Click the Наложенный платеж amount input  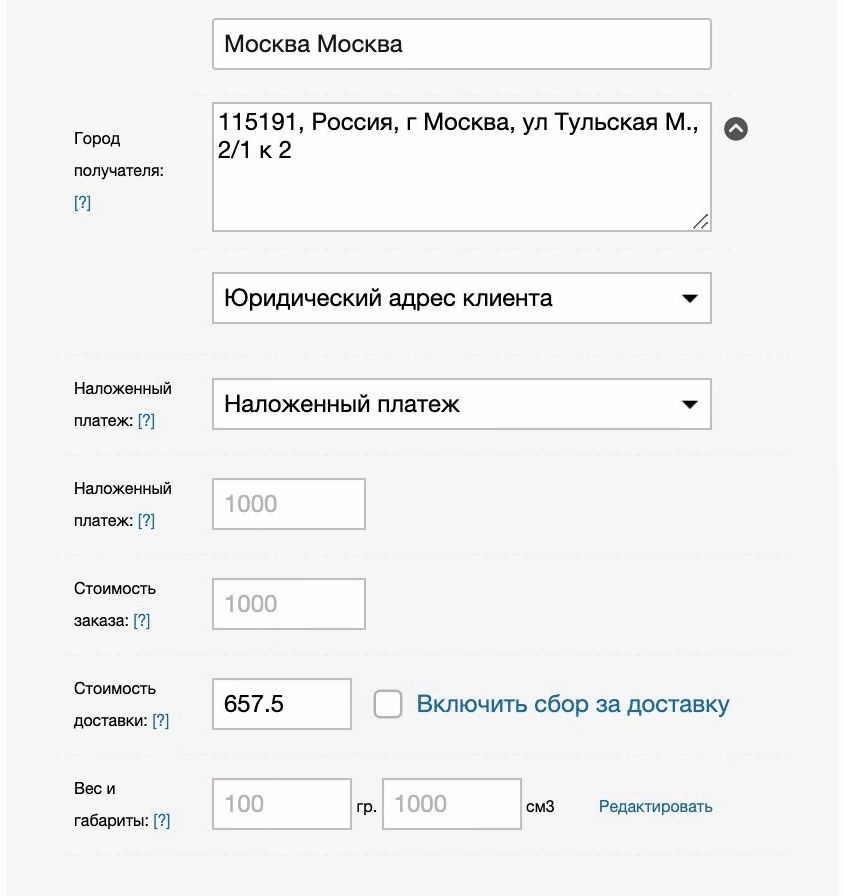click(289, 504)
